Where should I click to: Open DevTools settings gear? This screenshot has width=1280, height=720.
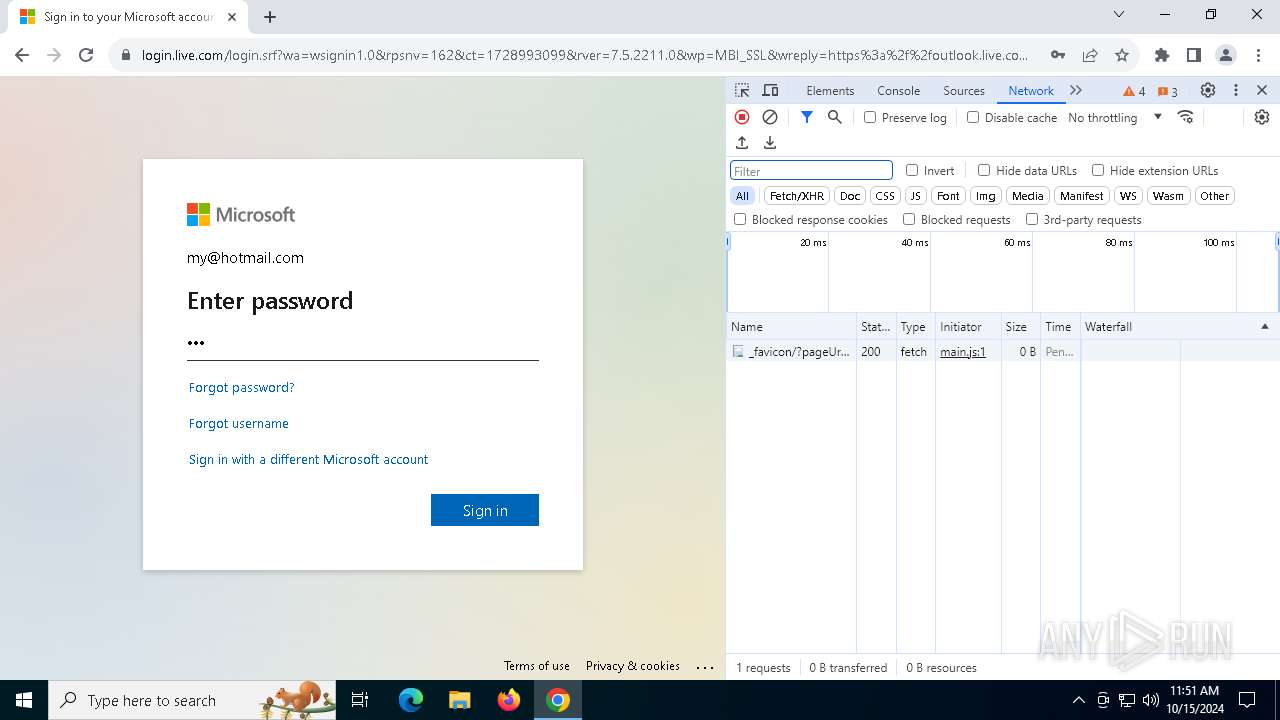pyautogui.click(x=1208, y=90)
